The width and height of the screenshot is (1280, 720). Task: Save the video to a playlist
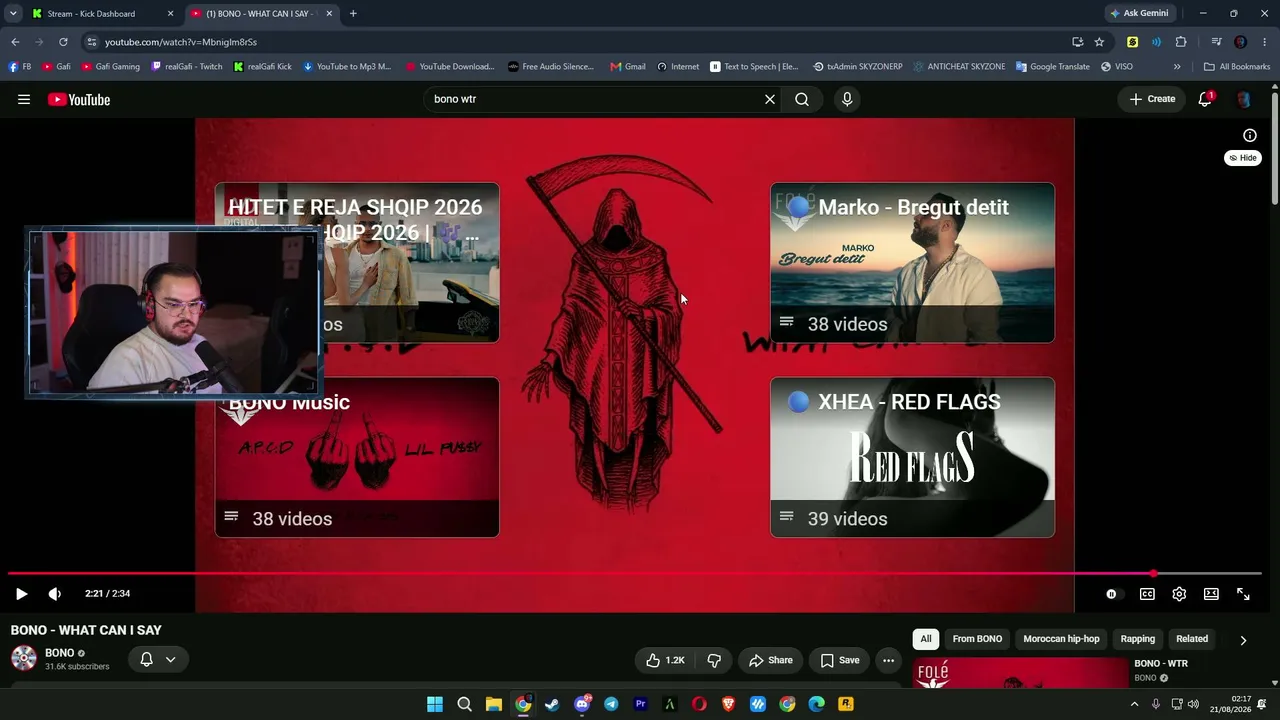click(840, 660)
